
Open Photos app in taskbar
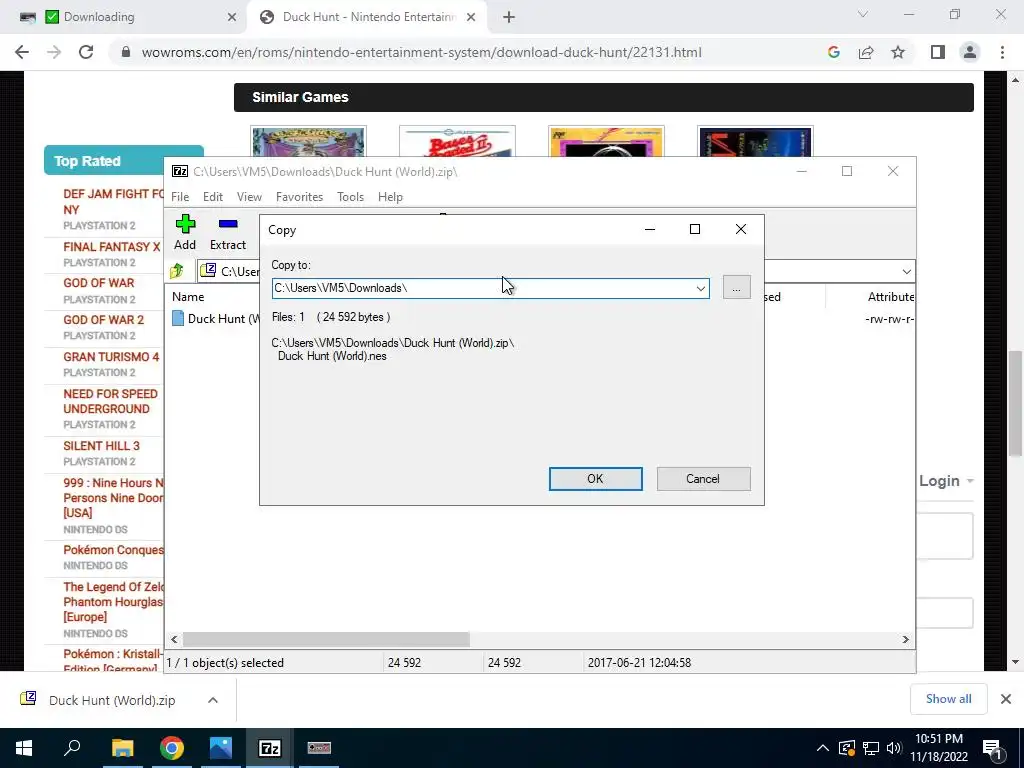[x=221, y=748]
